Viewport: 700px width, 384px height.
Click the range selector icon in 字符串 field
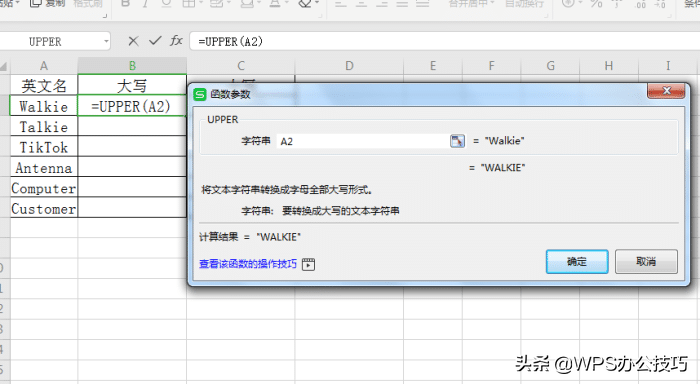click(457, 141)
